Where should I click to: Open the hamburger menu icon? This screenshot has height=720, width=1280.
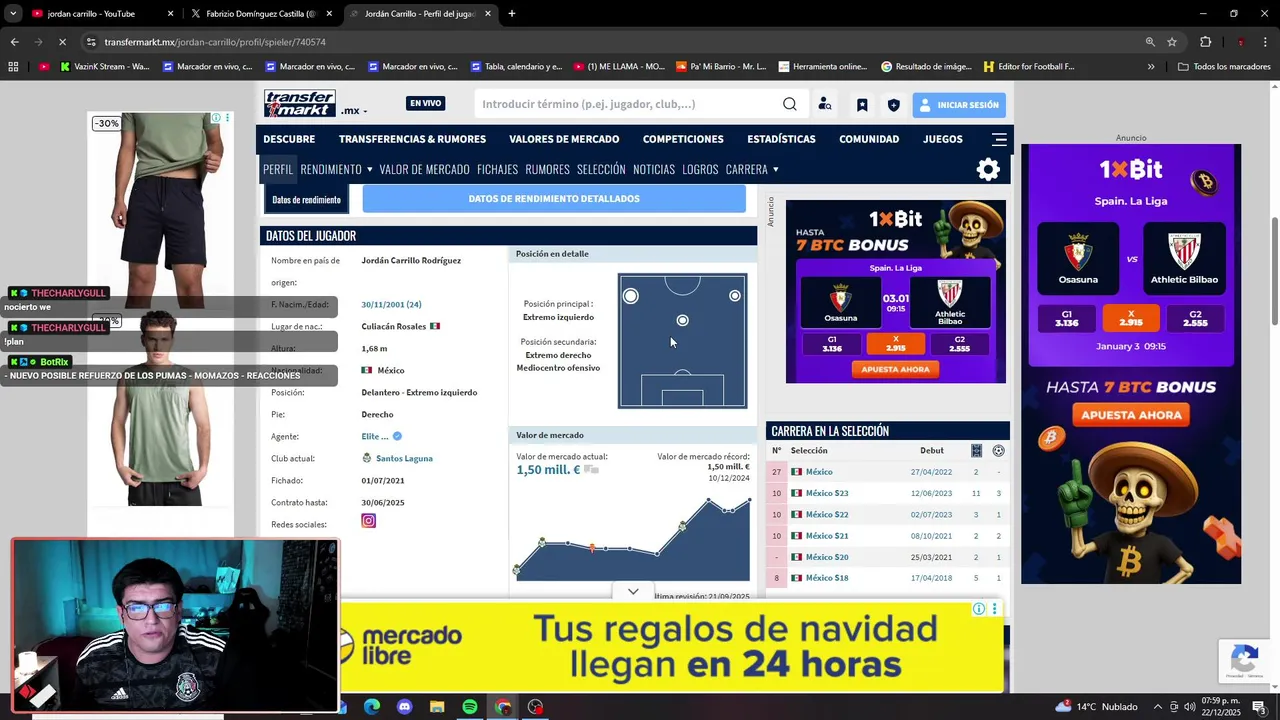999,139
